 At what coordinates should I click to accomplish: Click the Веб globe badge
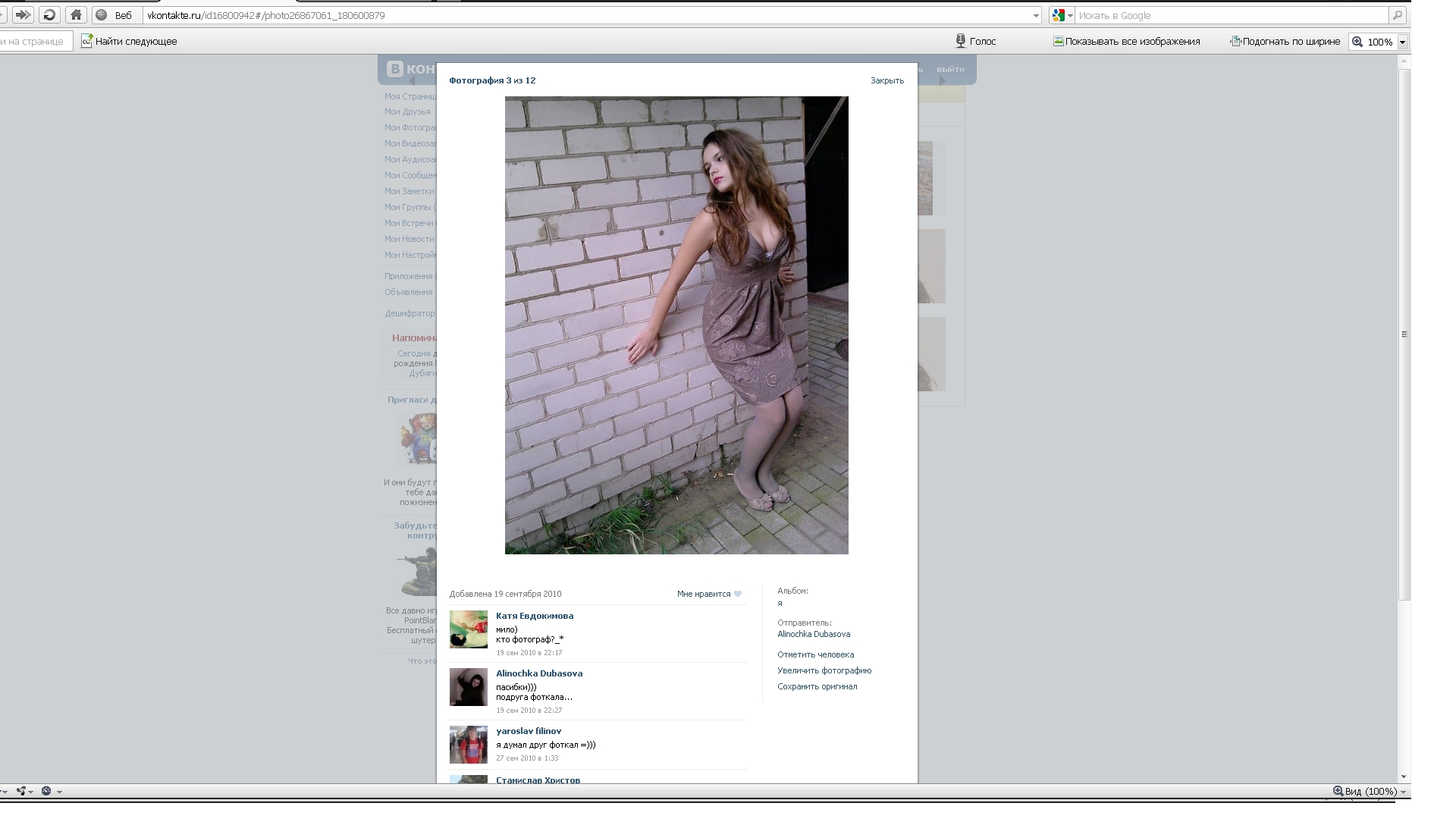tap(102, 14)
